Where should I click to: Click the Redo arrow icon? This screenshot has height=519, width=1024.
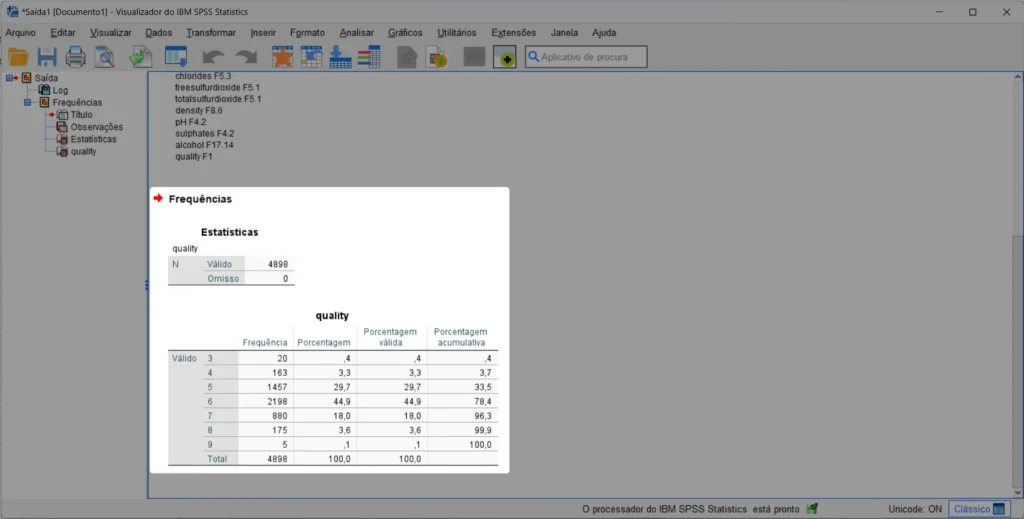pyautogui.click(x=245, y=57)
